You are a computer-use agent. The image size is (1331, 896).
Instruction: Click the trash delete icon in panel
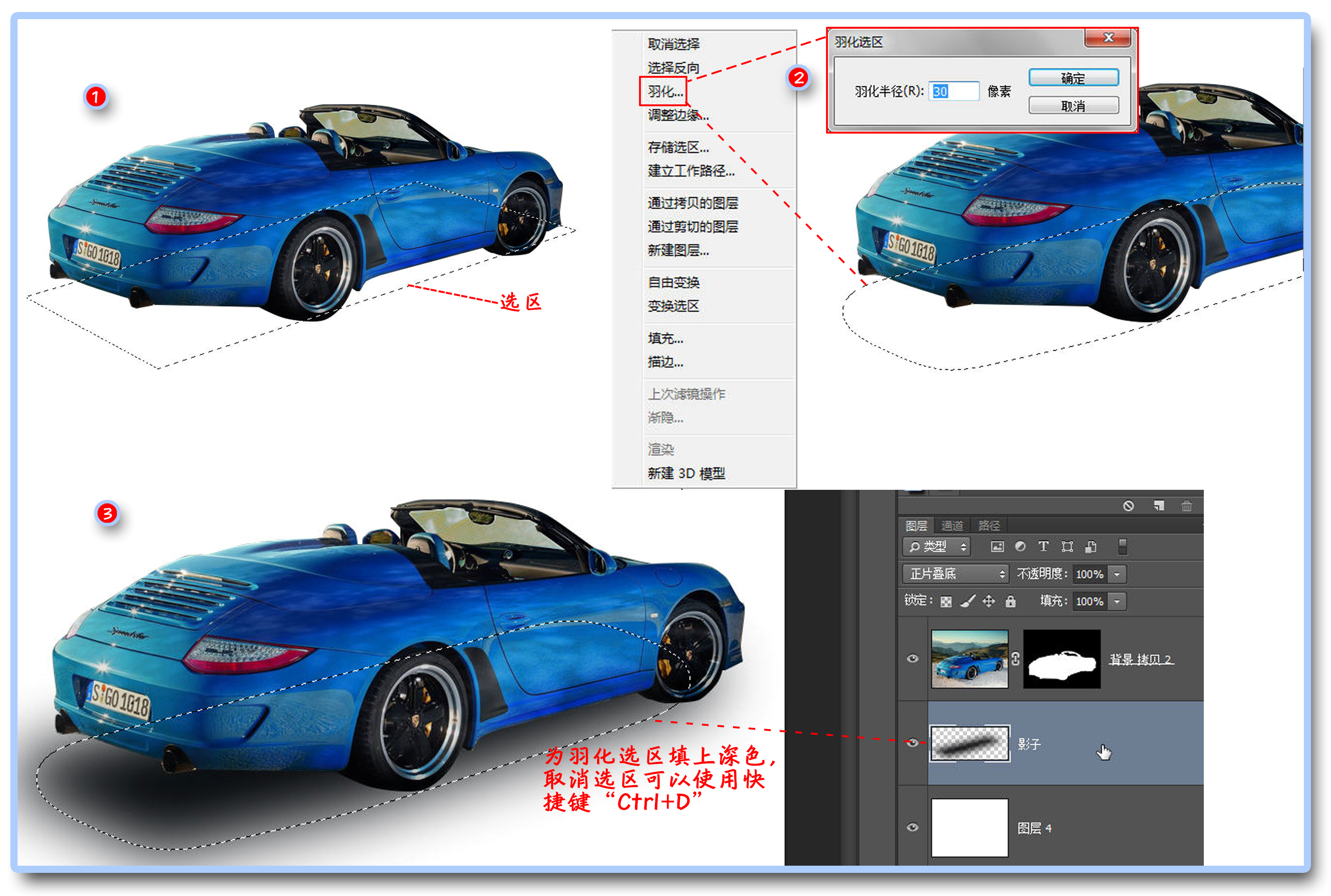(1187, 506)
